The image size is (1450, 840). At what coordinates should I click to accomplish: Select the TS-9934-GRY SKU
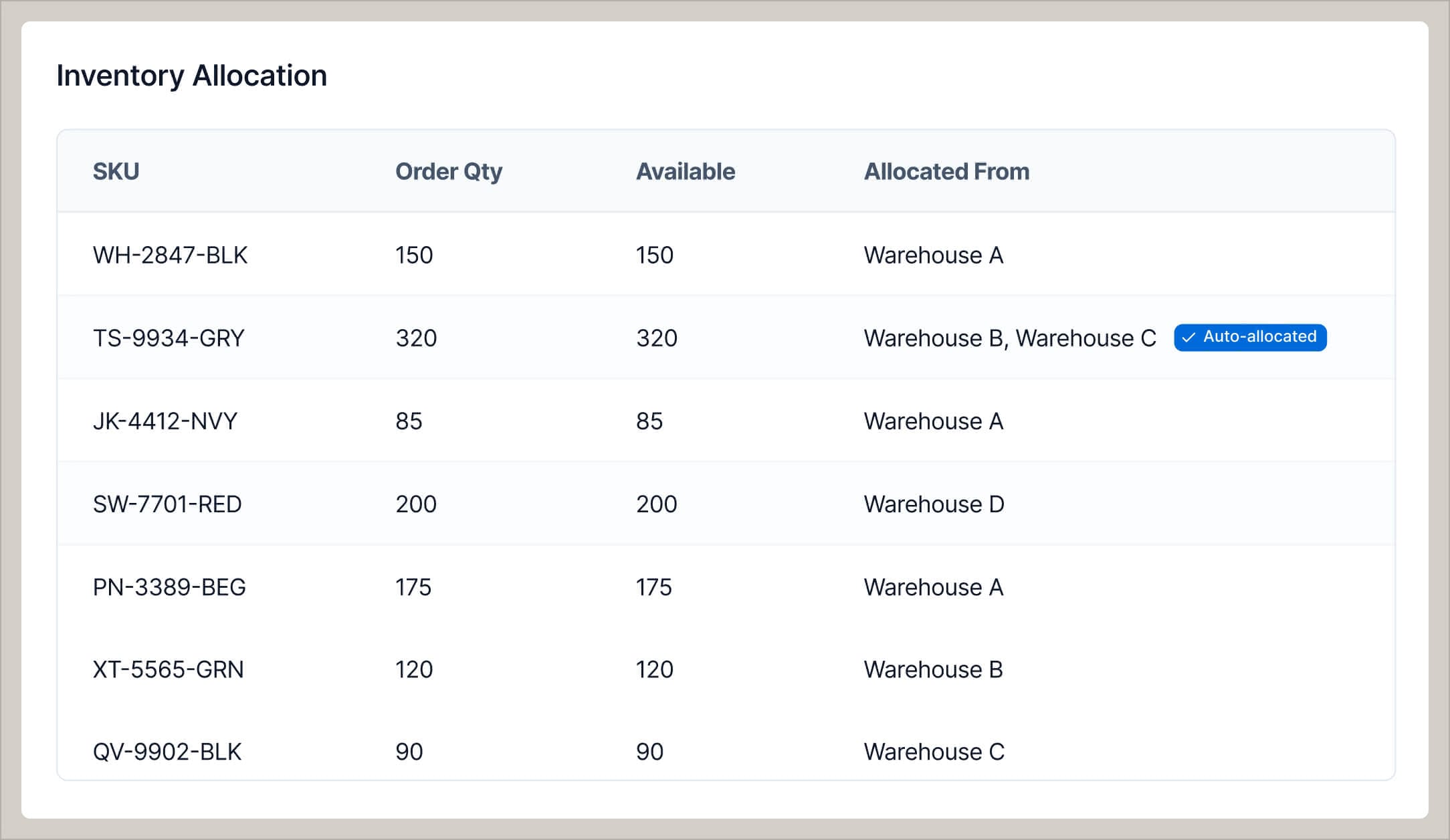pyautogui.click(x=167, y=338)
